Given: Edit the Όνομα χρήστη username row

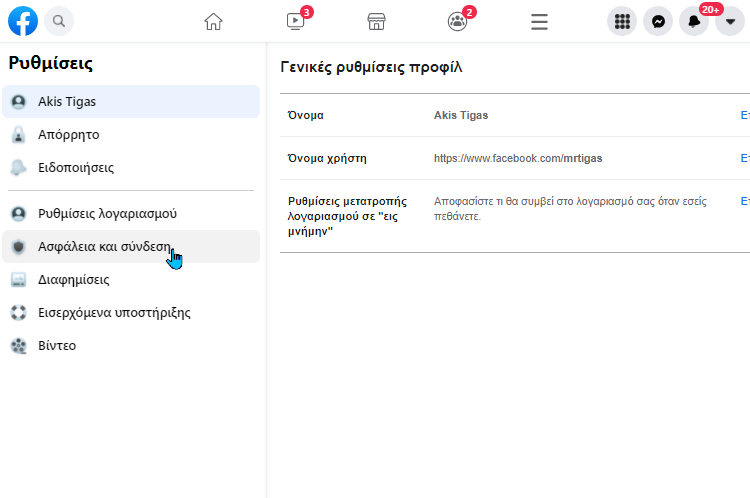Looking at the screenshot, I should (745, 158).
